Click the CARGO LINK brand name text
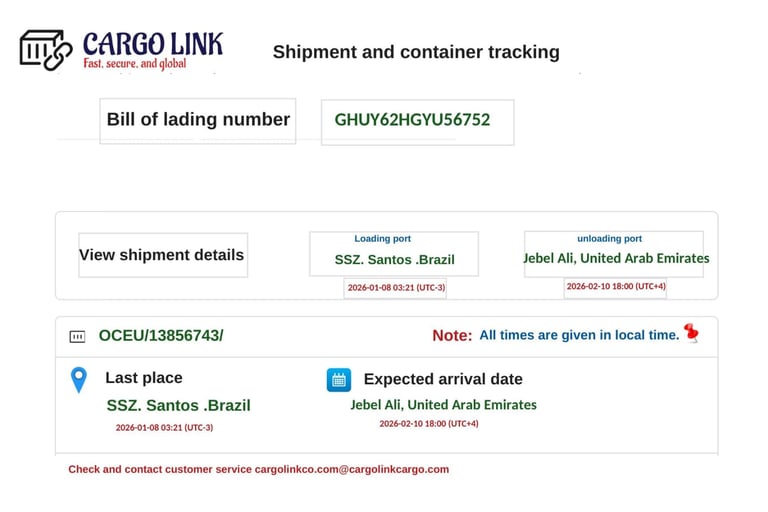Image resolution: width=768 pixels, height=512 pixels. pyautogui.click(x=152, y=44)
